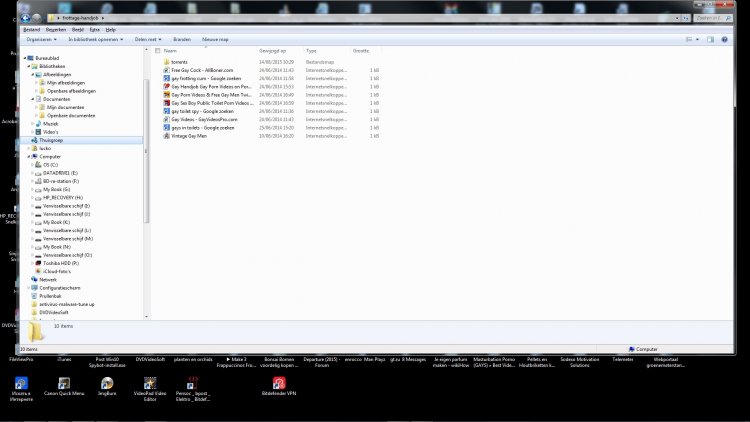This screenshot has width=750, height=422.
Task: Open the Bestand menu
Action: (x=32, y=30)
